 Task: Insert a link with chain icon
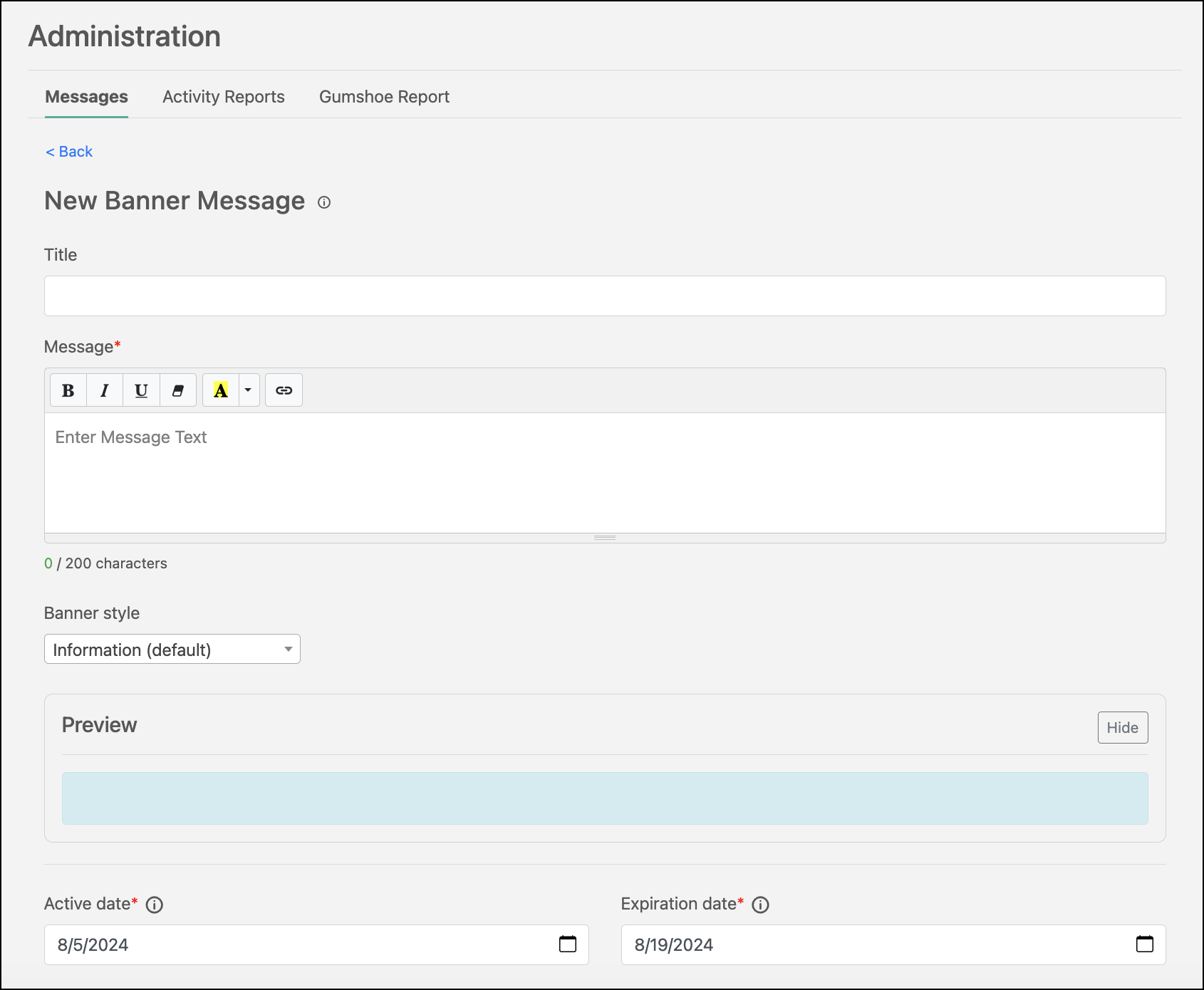284,390
